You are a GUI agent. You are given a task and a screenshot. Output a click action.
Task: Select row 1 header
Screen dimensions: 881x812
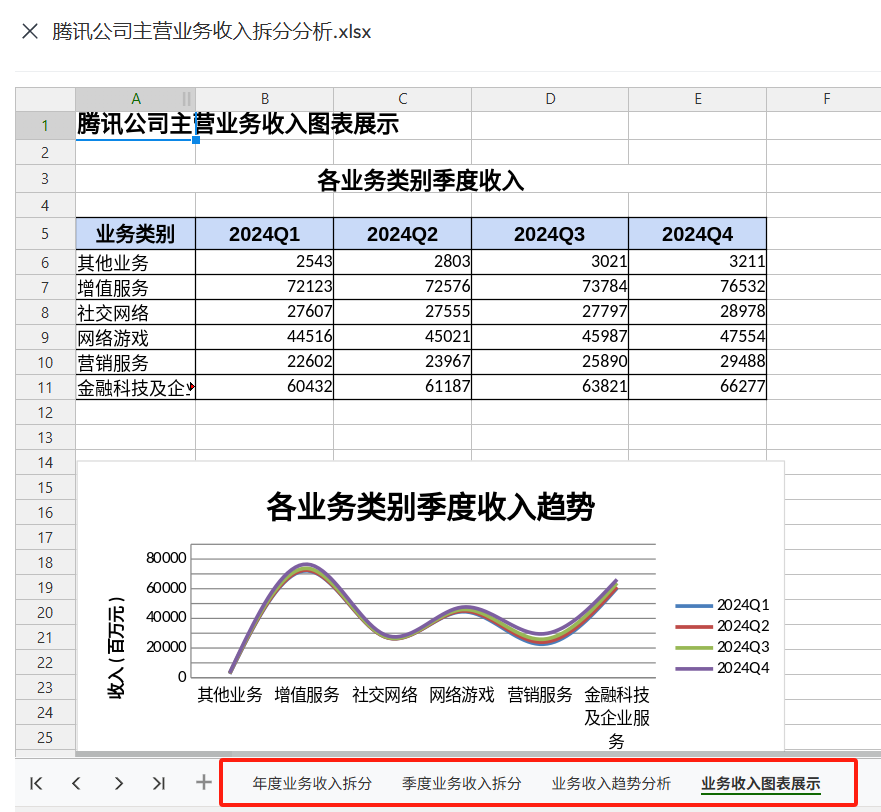click(46, 125)
